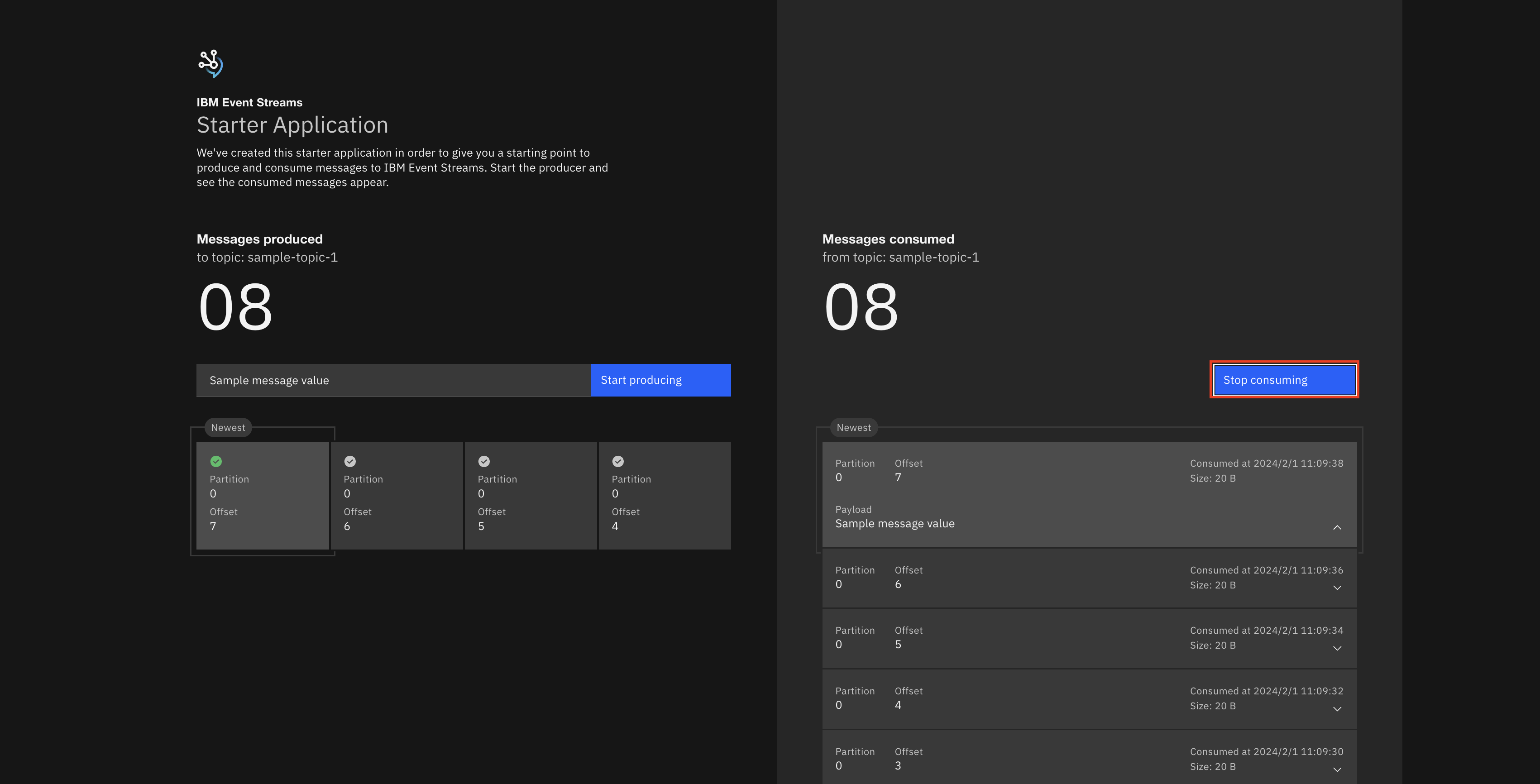Expand the consumed message at offset 5

(1337, 648)
